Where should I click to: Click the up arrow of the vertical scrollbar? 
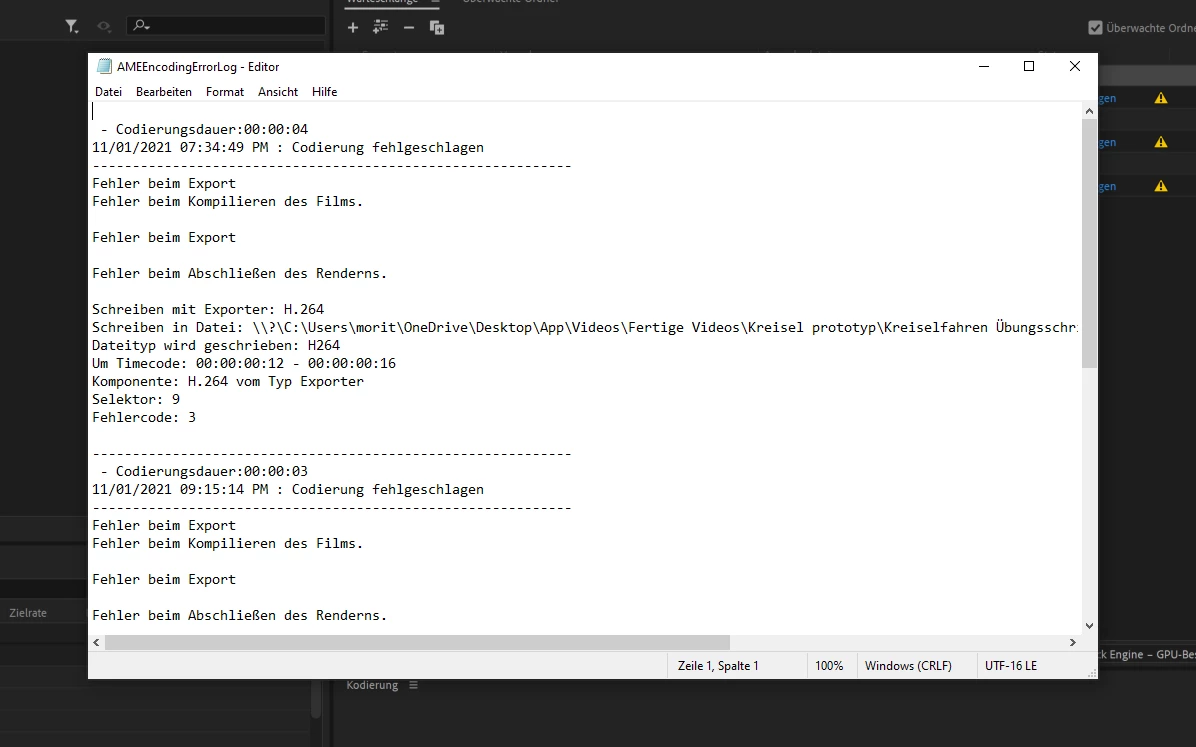click(1089, 111)
